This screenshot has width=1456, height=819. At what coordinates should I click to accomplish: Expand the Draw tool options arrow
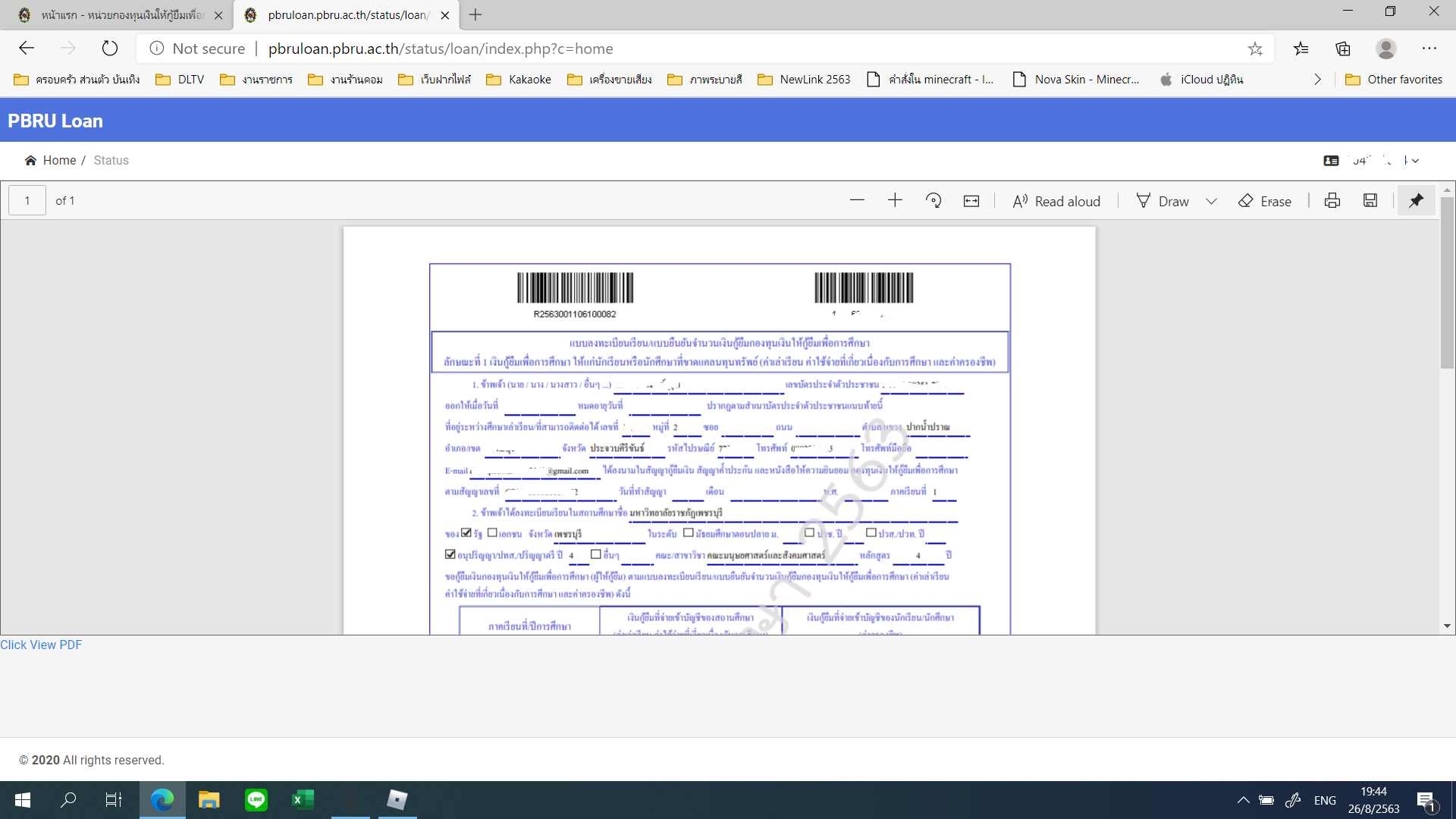[1211, 201]
